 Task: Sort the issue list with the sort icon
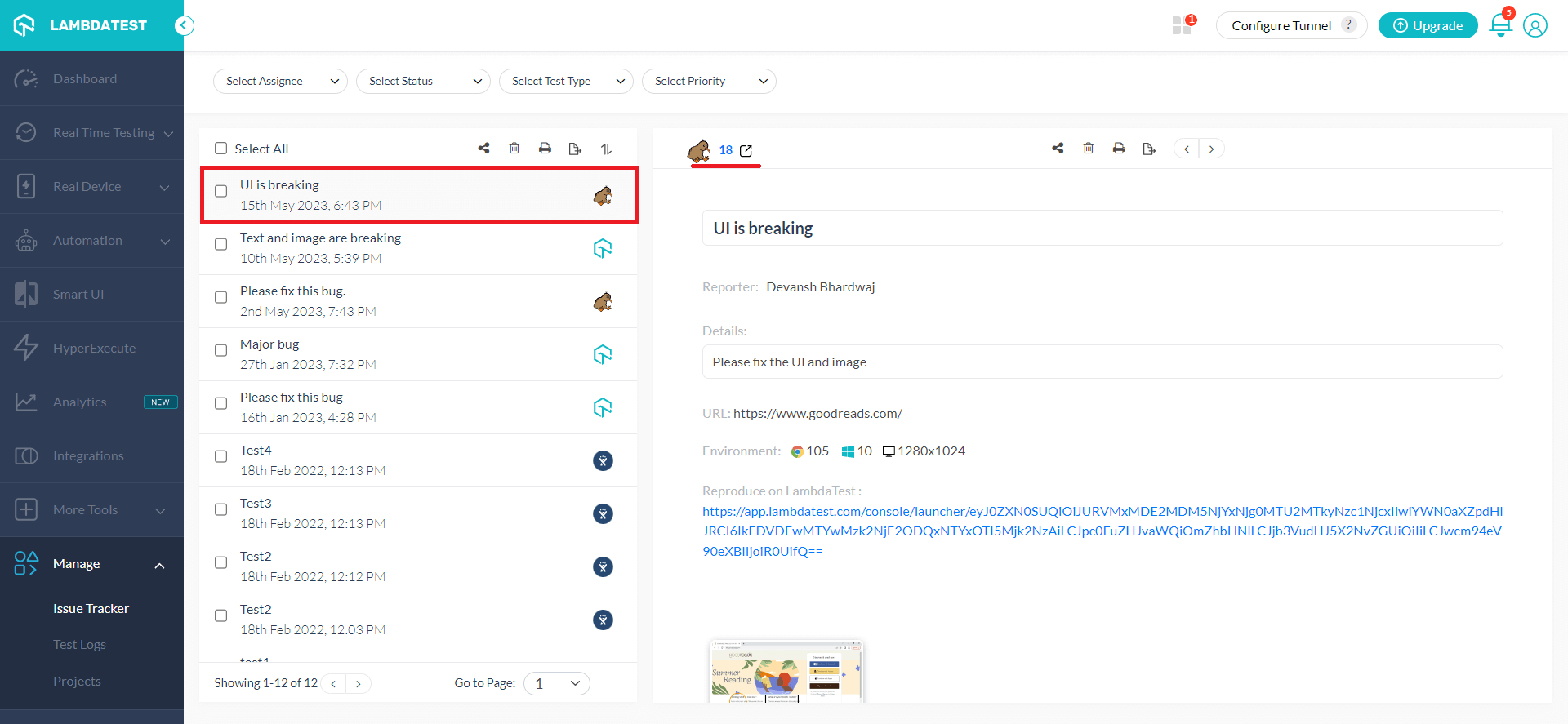[x=606, y=149]
